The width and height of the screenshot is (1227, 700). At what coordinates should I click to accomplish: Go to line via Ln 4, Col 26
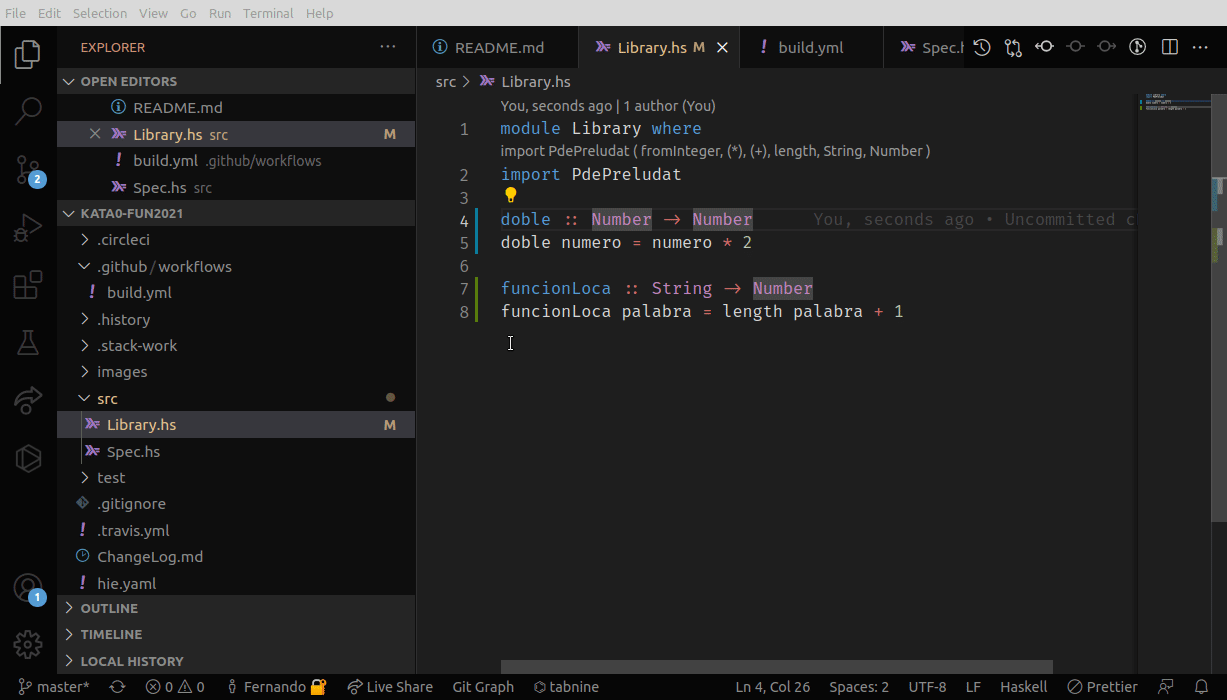coord(772,687)
